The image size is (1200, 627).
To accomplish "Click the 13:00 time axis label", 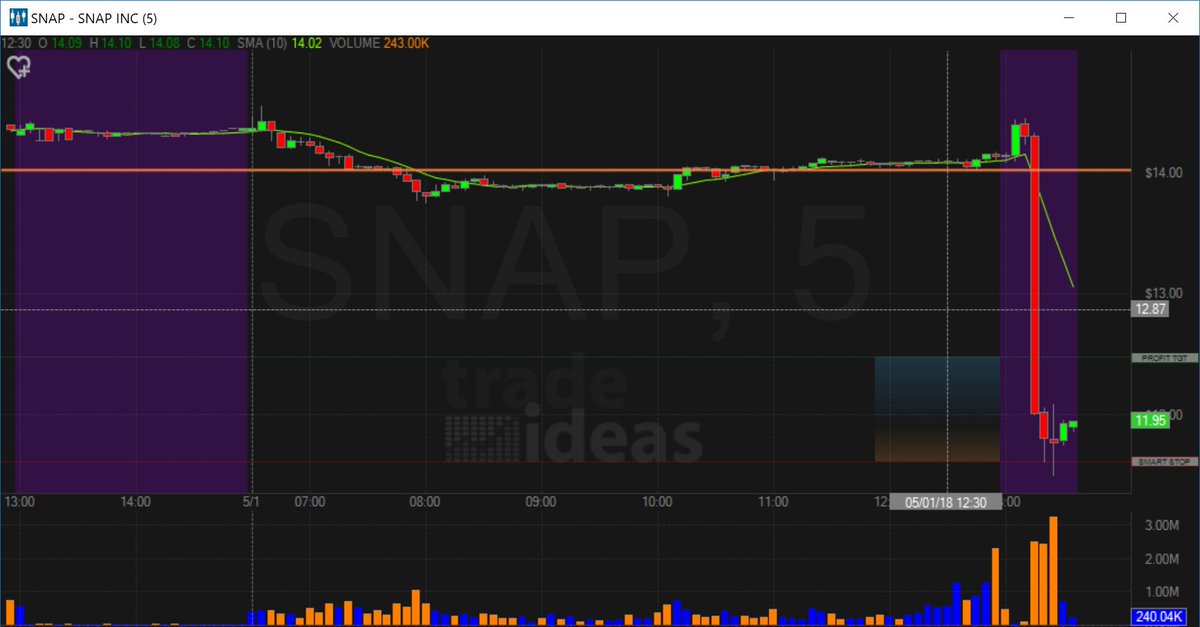I will pyautogui.click(x=20, y=502).
